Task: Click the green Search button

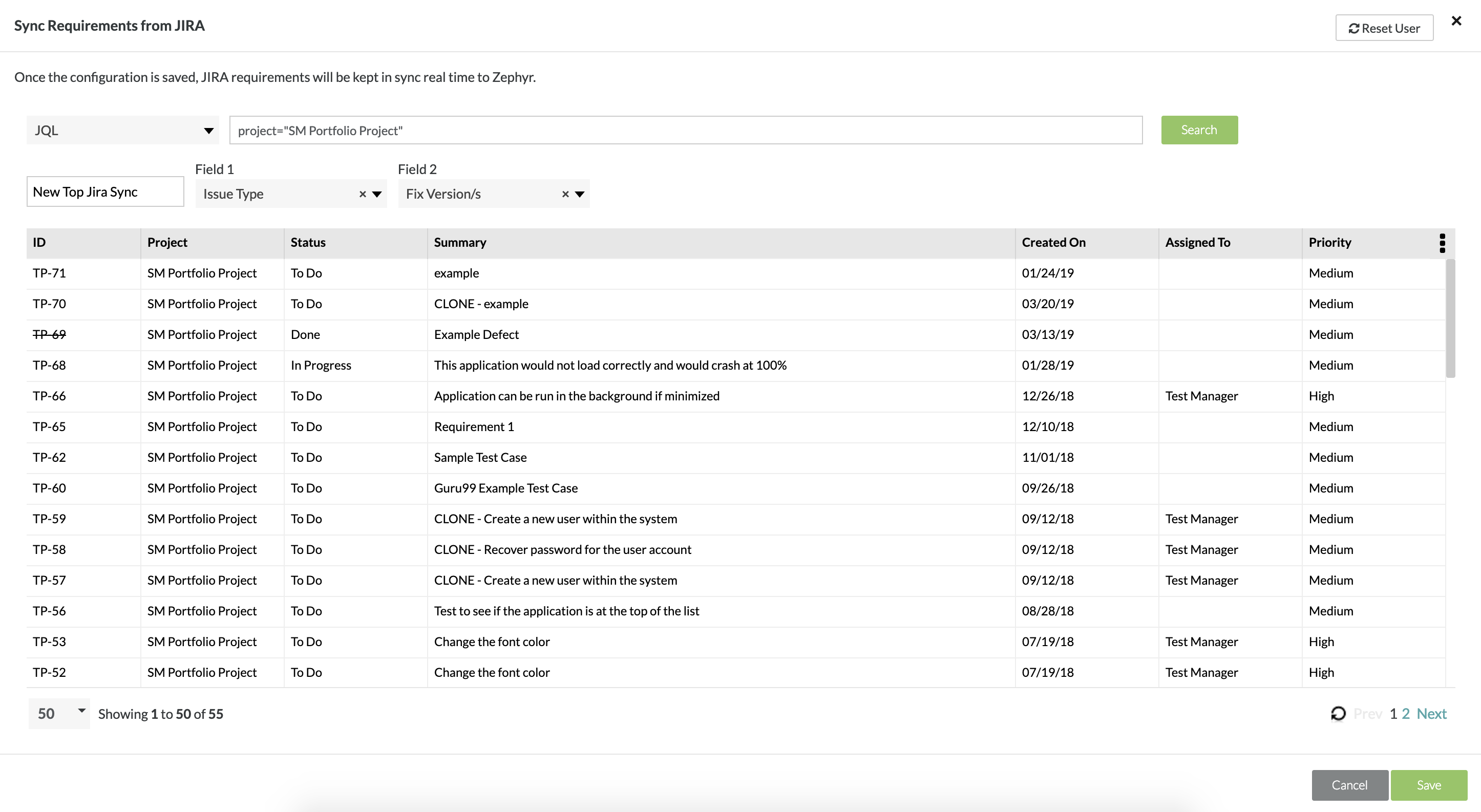Action: 1199,130
